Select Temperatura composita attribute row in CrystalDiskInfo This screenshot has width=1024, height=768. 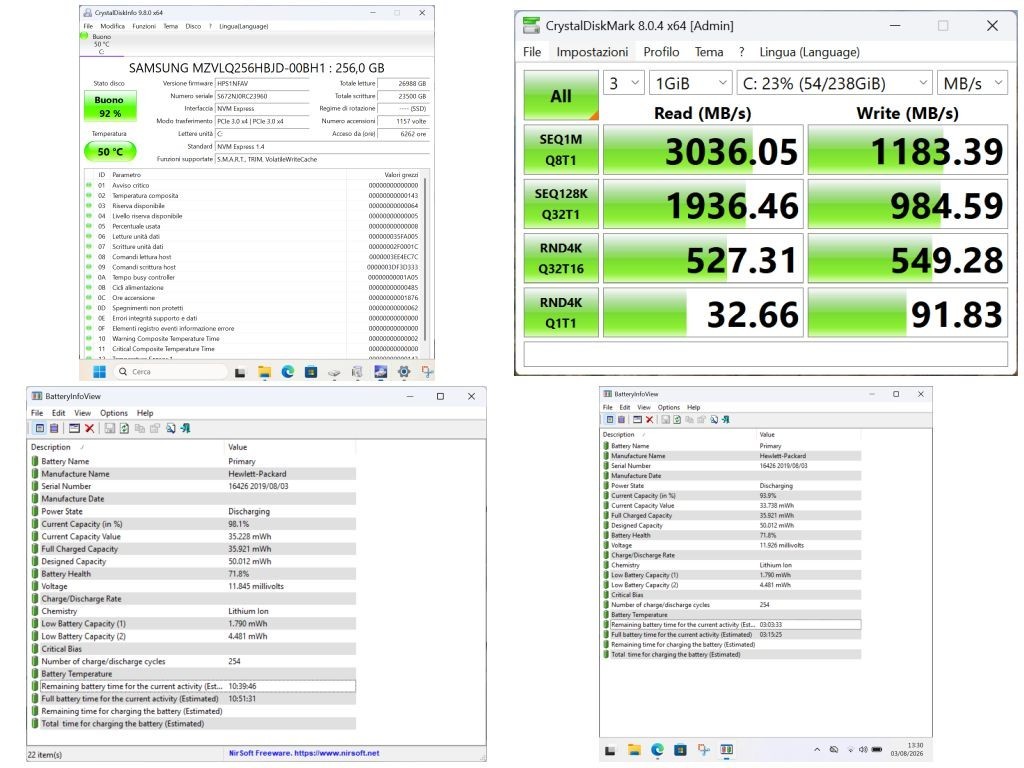(x=253, y=195)
